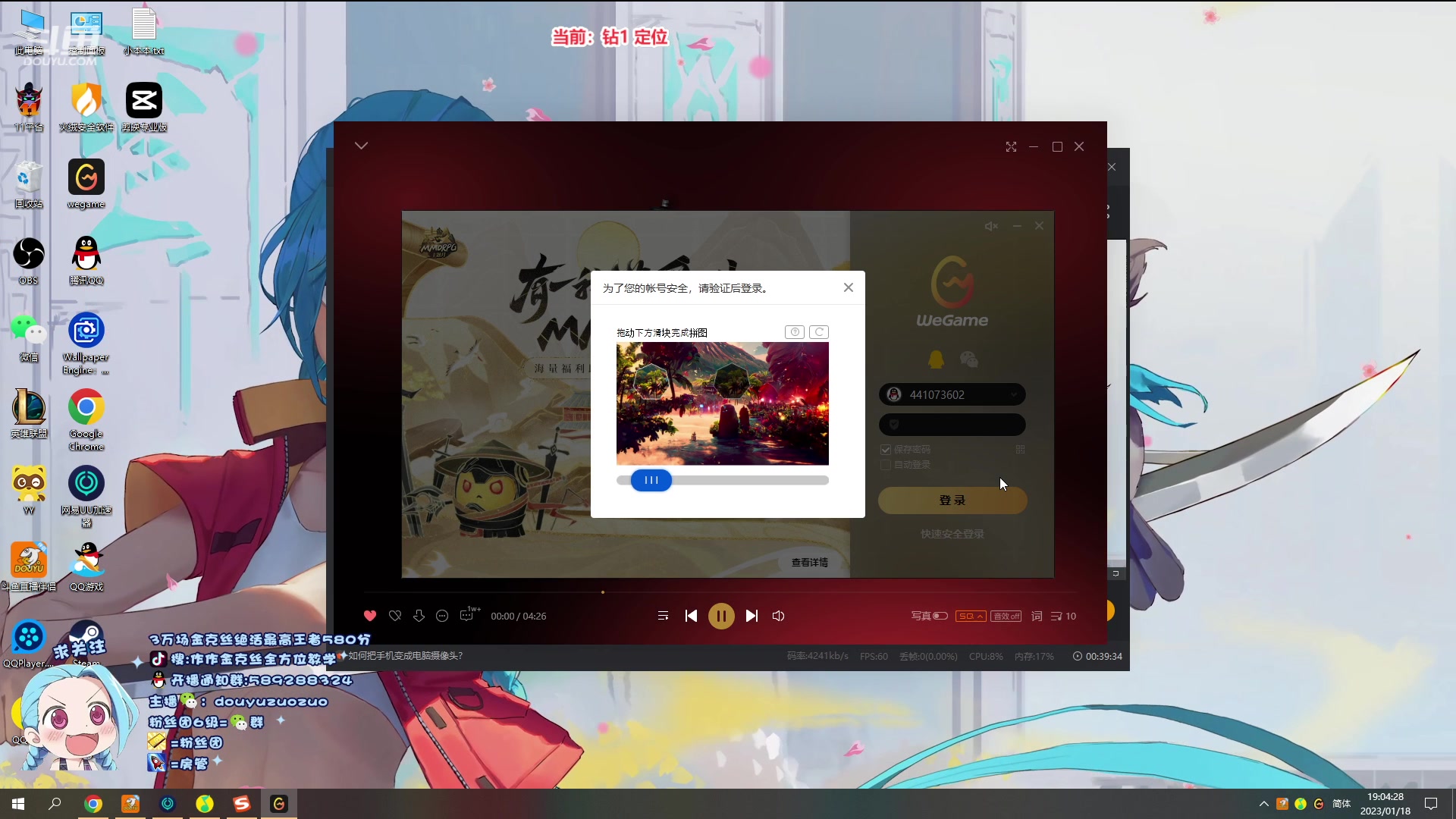Viewport: 1456px width, 819px height.
Task: Toggle the 音效 off sound effect button
Action: click(x=1006, y=616)
